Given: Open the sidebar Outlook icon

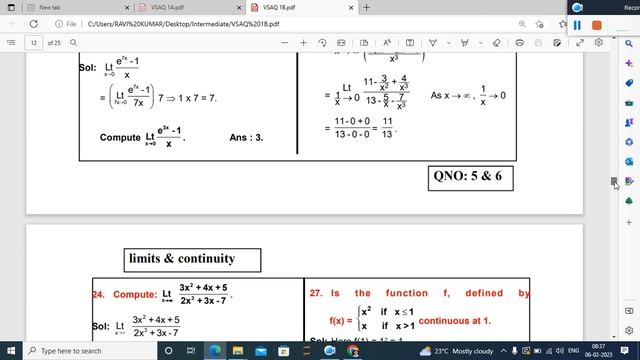Looking at the screenshot, I should click(629, 162).
